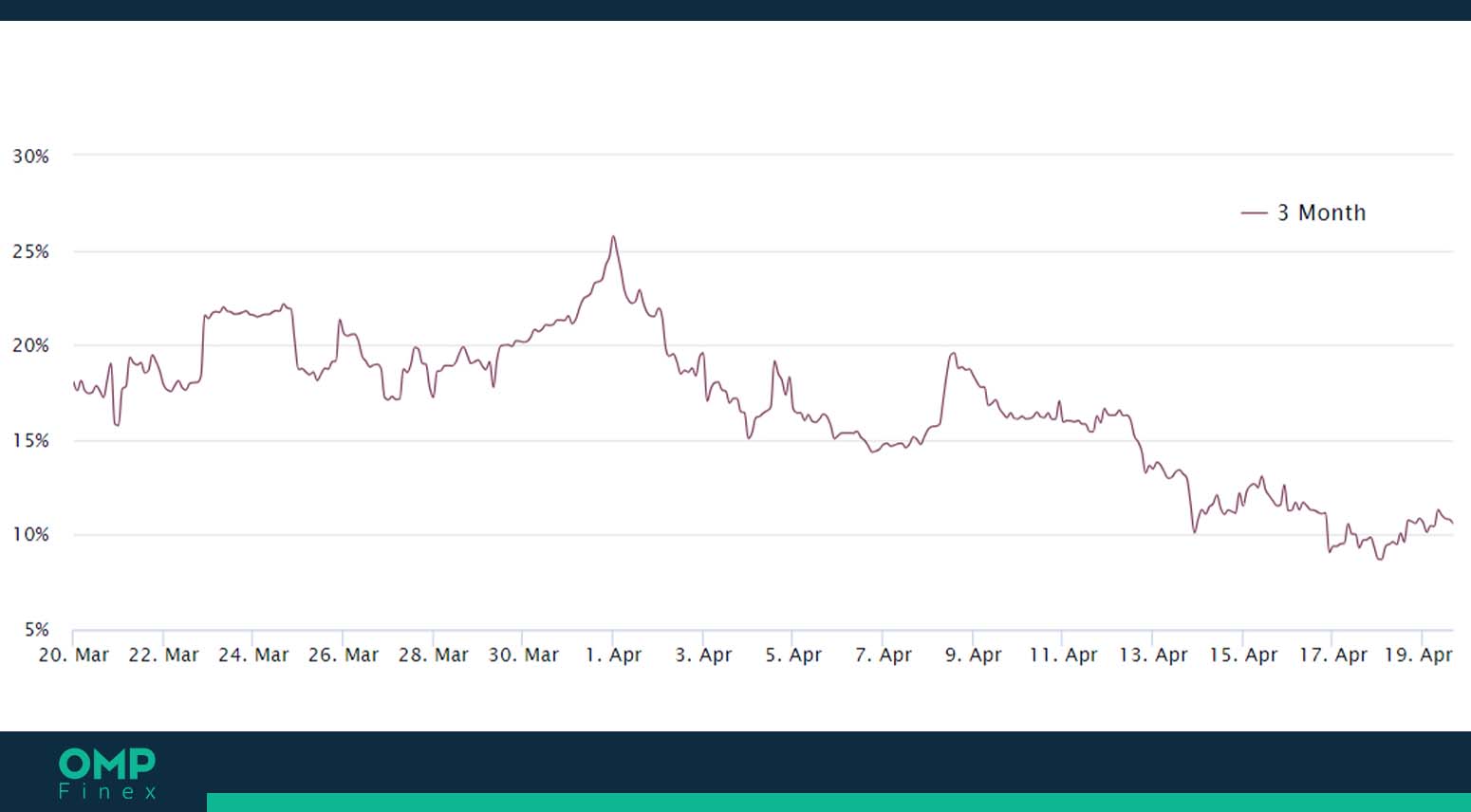Click the 1. Apr date label
This screenshot has height=812, width=1471.
click(x=613, y=655)
